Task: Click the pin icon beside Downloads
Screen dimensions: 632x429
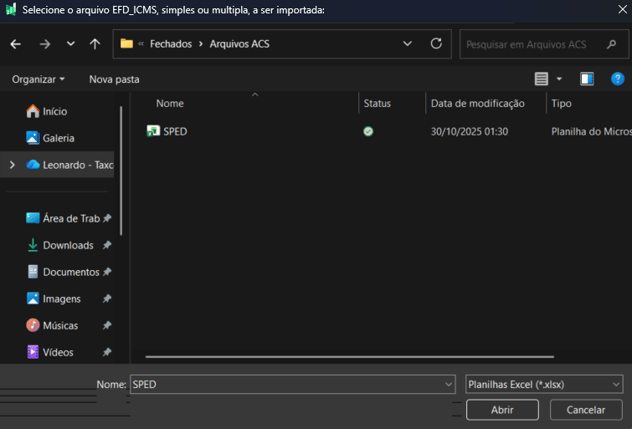Action: (107, 245)
